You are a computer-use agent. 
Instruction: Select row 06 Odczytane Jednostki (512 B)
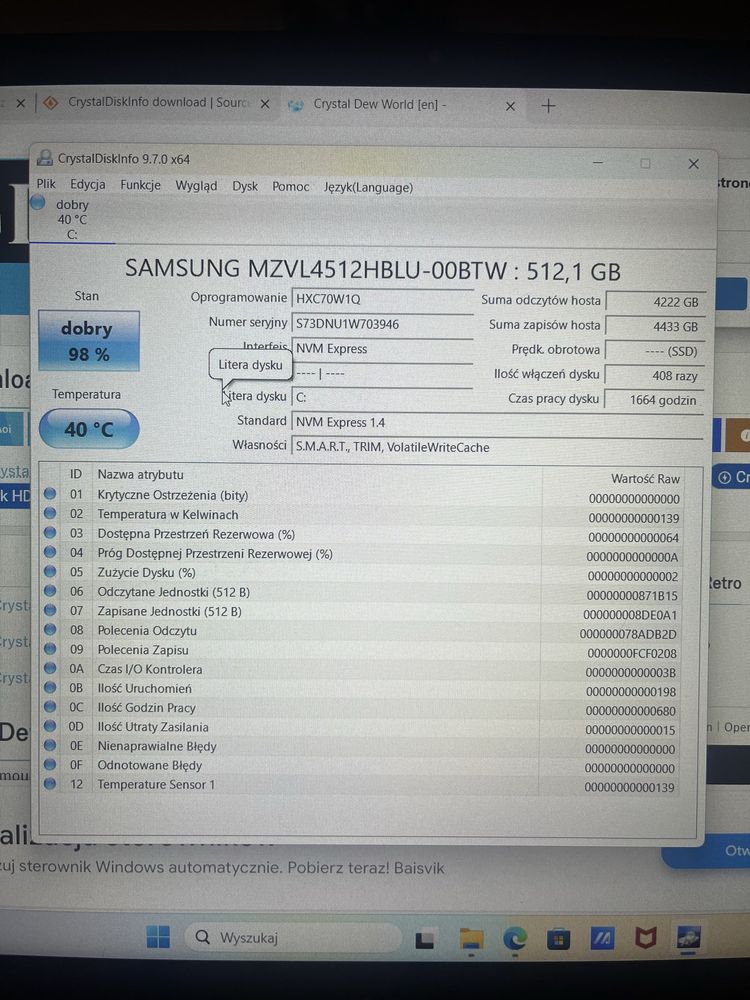pyautogui.click(x=361, y=592)
